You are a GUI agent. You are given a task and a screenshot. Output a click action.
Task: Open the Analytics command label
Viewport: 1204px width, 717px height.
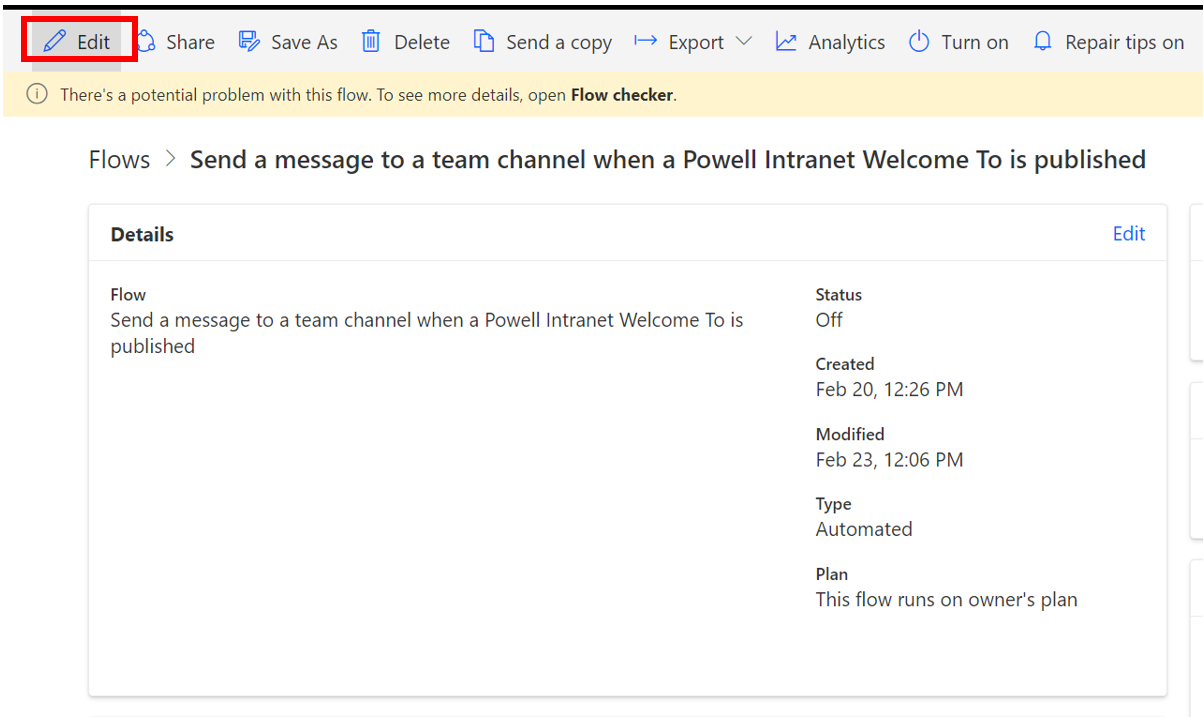[847, 43]
